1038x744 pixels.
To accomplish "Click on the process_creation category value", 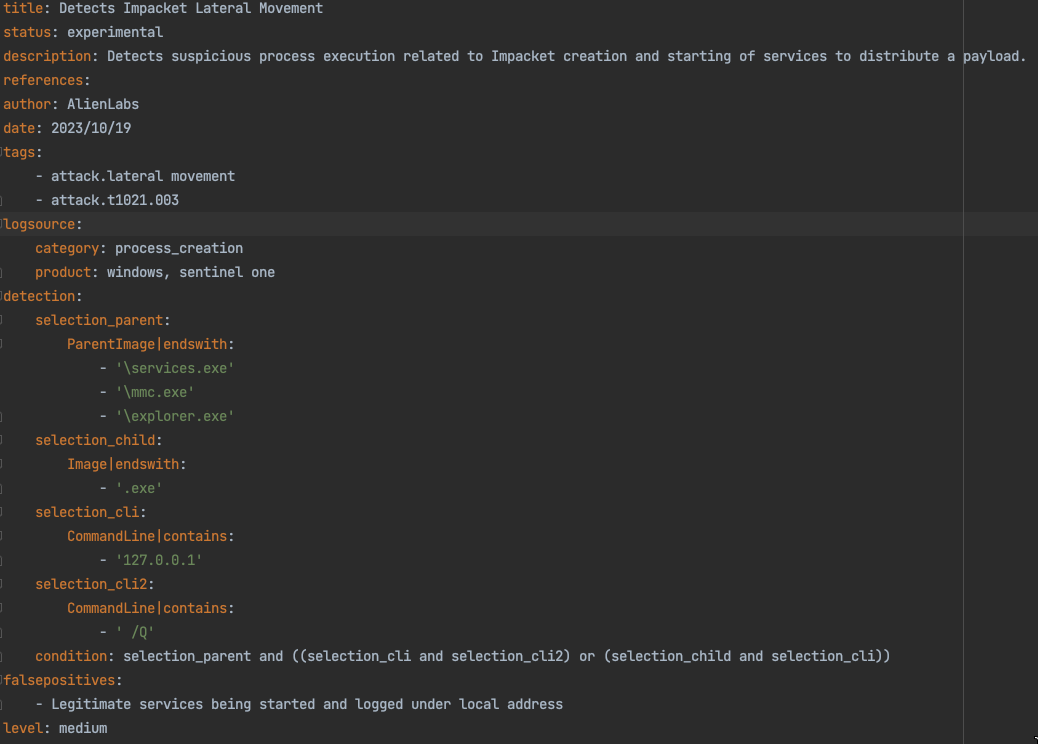I will [178, 248].
